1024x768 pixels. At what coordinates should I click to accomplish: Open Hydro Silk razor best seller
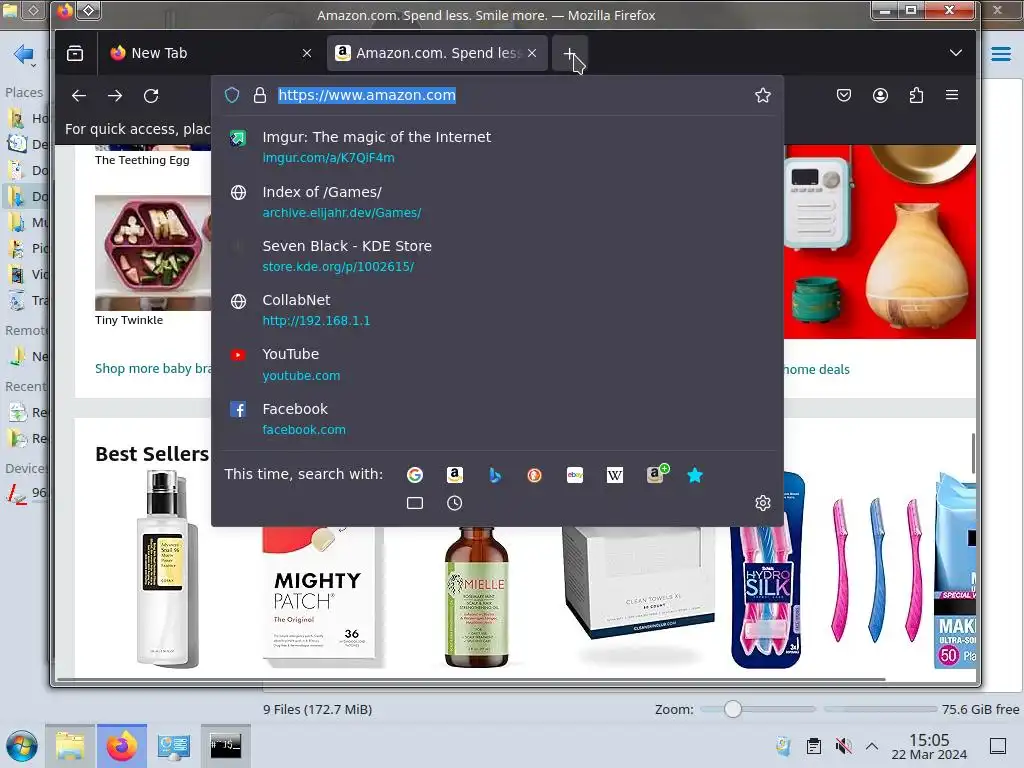point(768,571)
